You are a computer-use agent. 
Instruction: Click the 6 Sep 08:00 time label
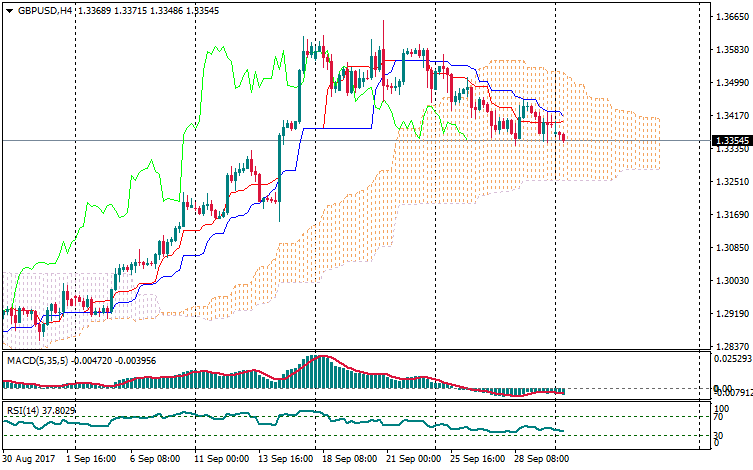155,459
